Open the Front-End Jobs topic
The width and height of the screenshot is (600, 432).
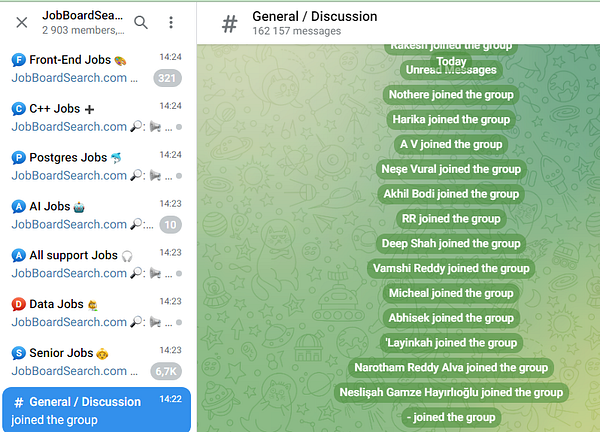pyautogui.click(x=96, y=69)
